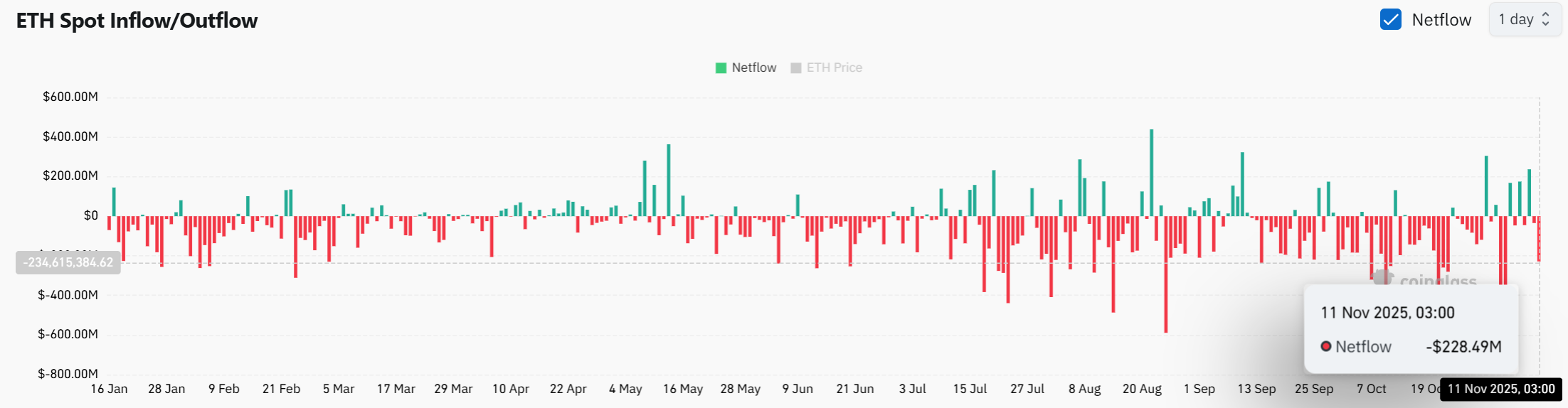Open the "1 day" interval dropdown
1568x408 pixels.
[1523, 20]
